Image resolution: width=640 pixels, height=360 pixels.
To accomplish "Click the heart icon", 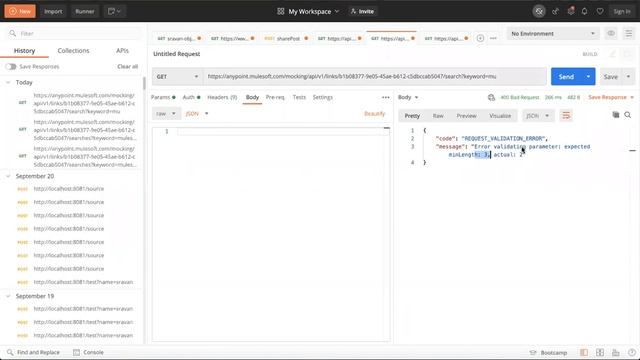I will (600, 11).
